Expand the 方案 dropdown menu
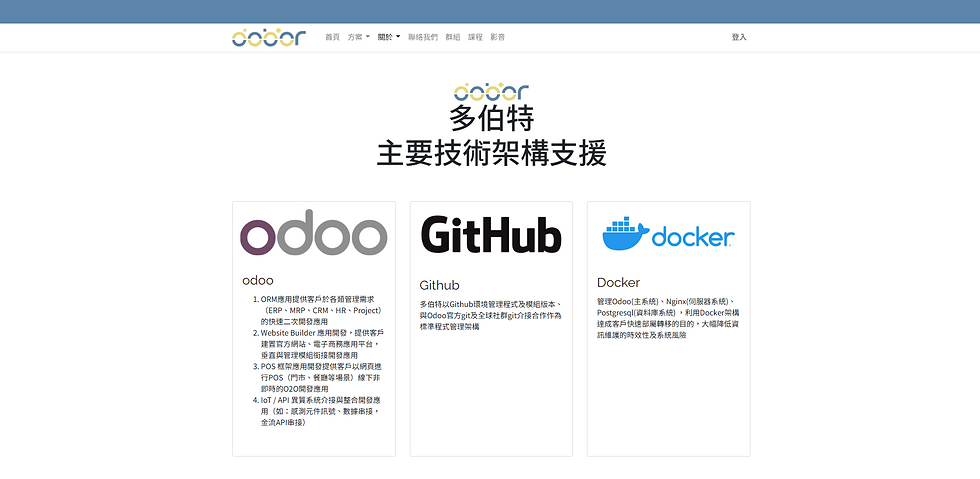This screenshot has width=980, height=479. [x=359, y=38]
